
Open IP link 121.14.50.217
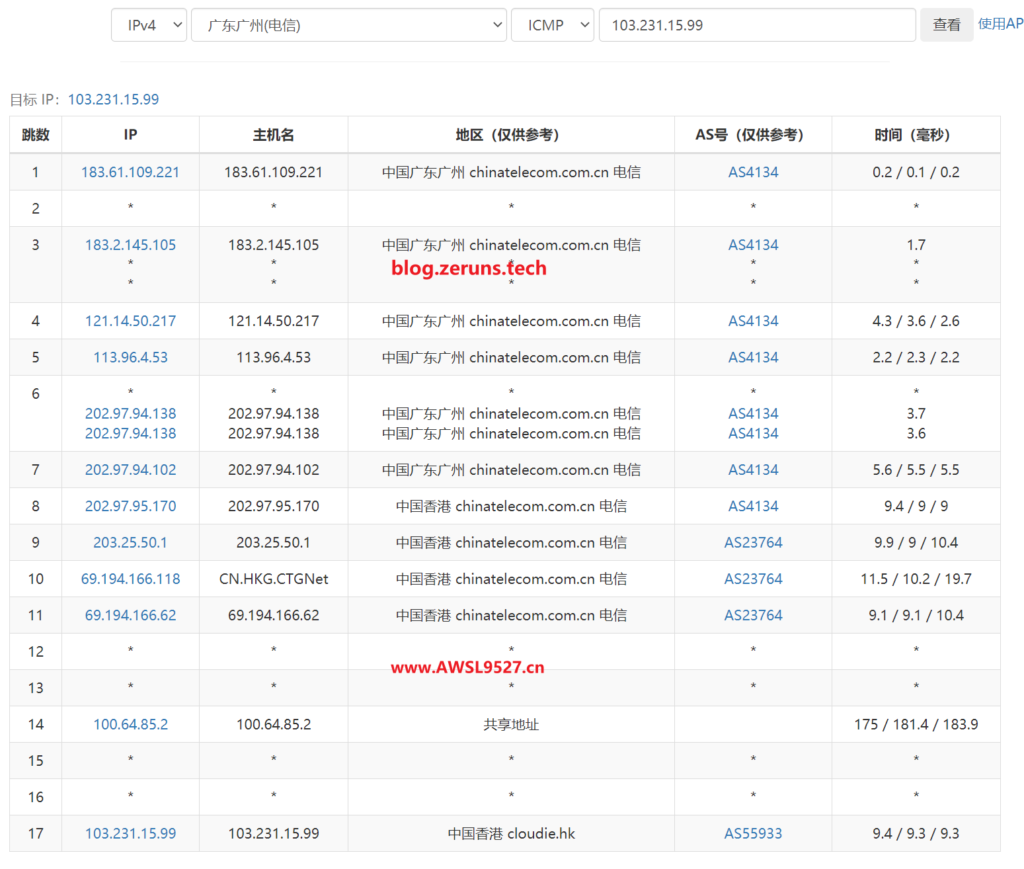point(131,321)
